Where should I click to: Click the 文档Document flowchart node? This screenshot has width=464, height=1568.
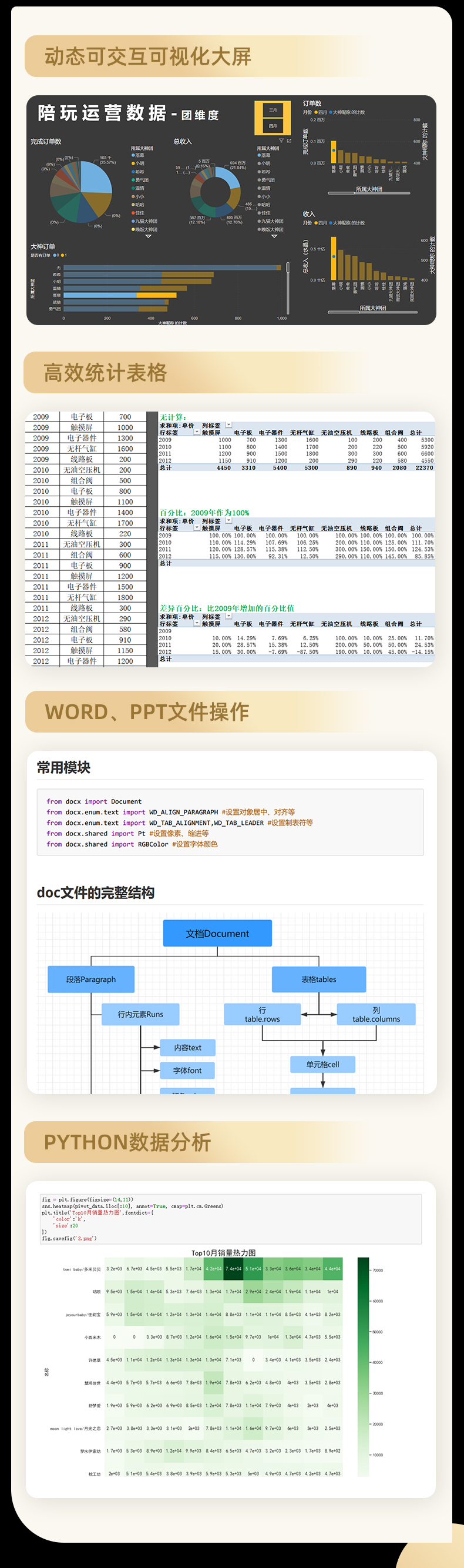(x=217, y=933)
